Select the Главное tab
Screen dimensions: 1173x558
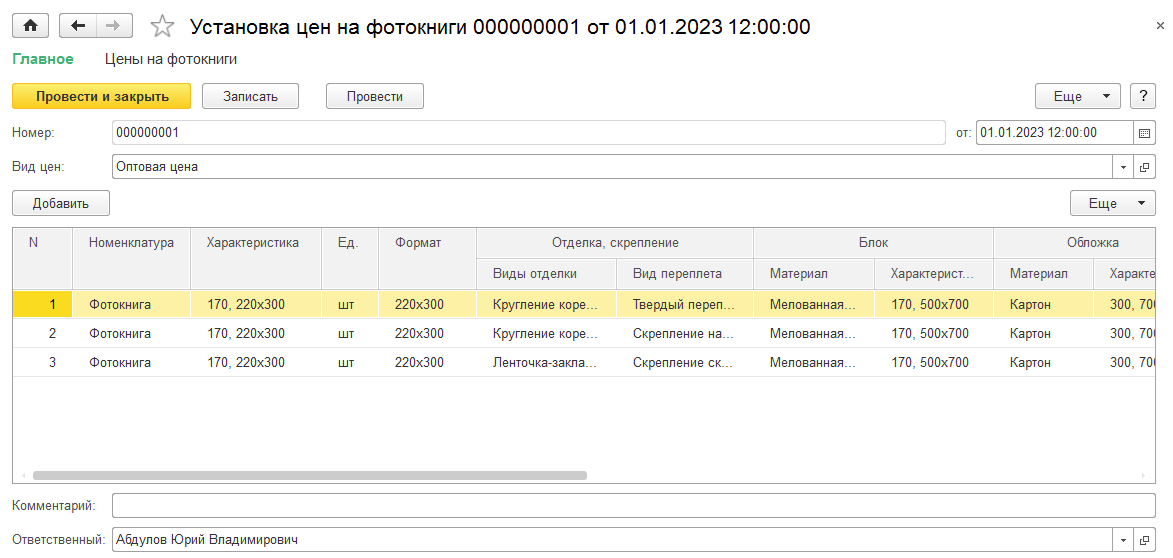(43, 59)
